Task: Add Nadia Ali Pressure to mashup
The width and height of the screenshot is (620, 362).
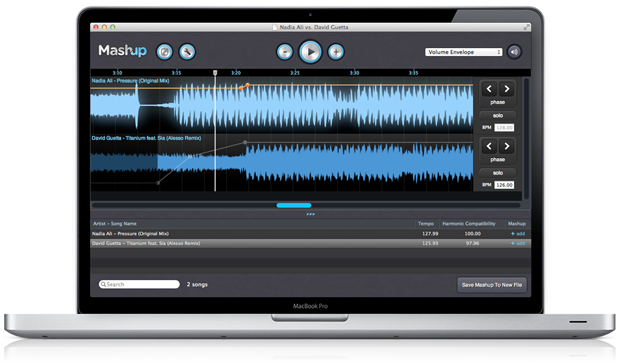Action: click(x=518, y=234)
